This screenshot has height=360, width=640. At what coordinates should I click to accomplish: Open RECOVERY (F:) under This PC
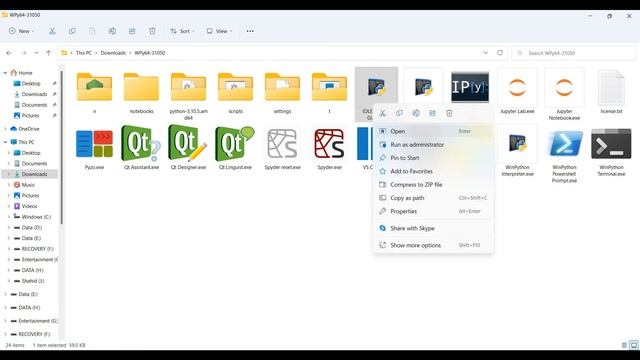tap(38, 249)
